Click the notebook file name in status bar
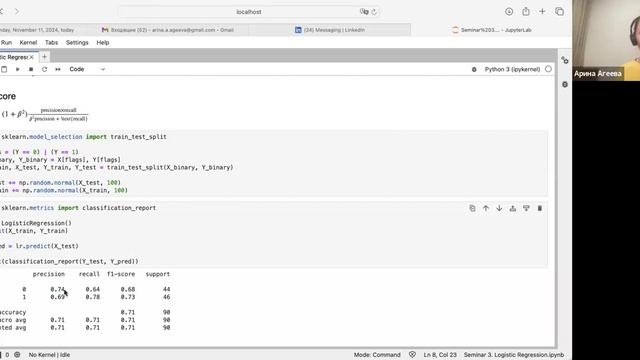 (514, 355)
